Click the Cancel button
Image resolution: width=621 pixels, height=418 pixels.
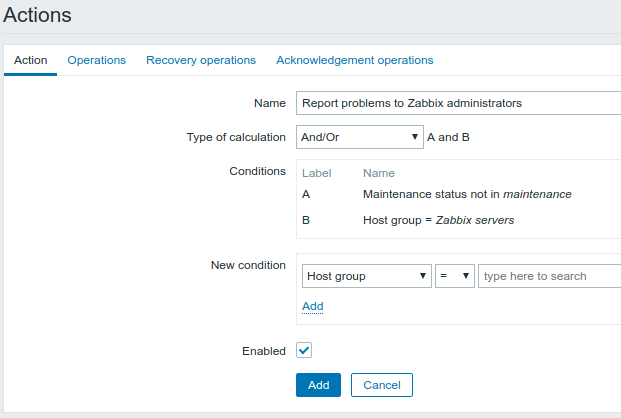(382, 385)
